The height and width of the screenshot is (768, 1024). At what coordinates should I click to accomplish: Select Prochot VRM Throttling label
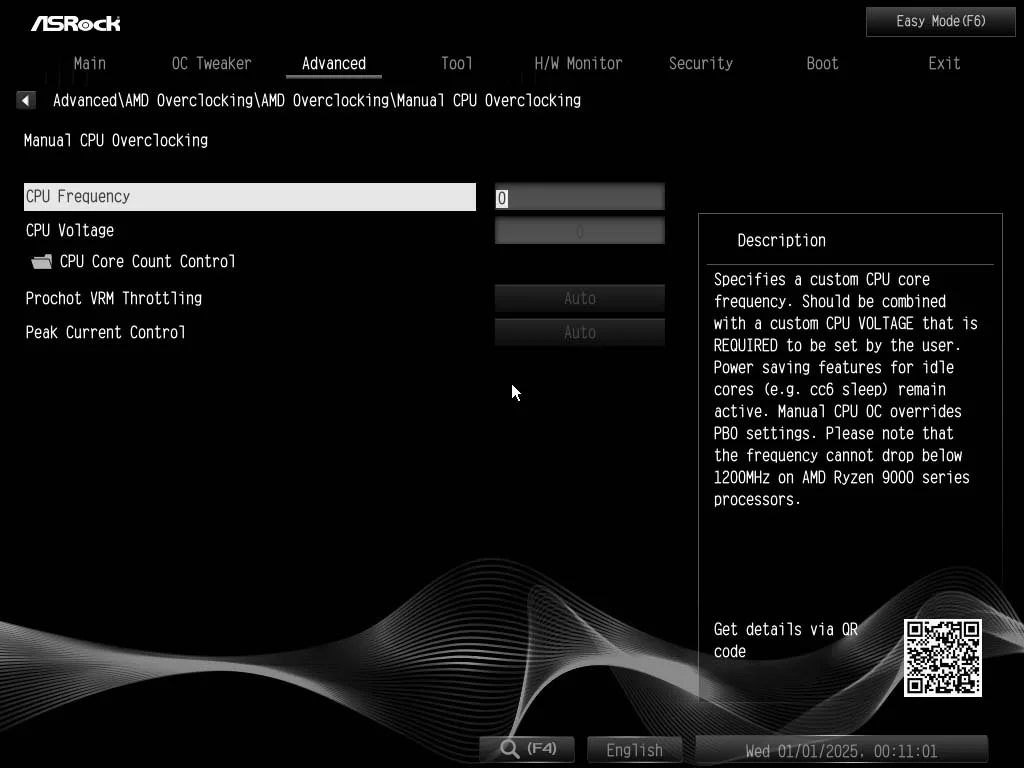pos(114,298)
